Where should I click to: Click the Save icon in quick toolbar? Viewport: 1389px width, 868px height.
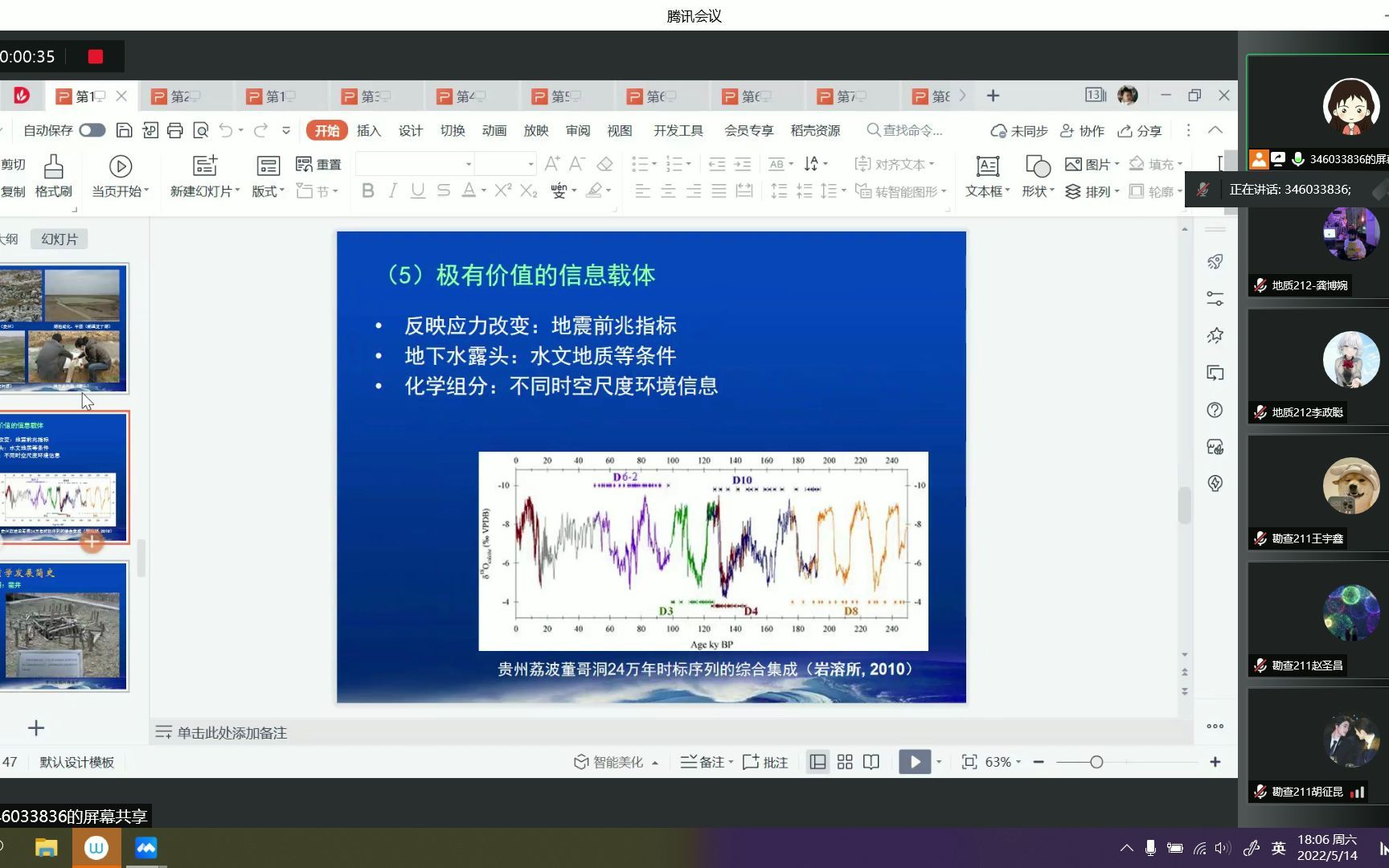click(x=124, y=130)
